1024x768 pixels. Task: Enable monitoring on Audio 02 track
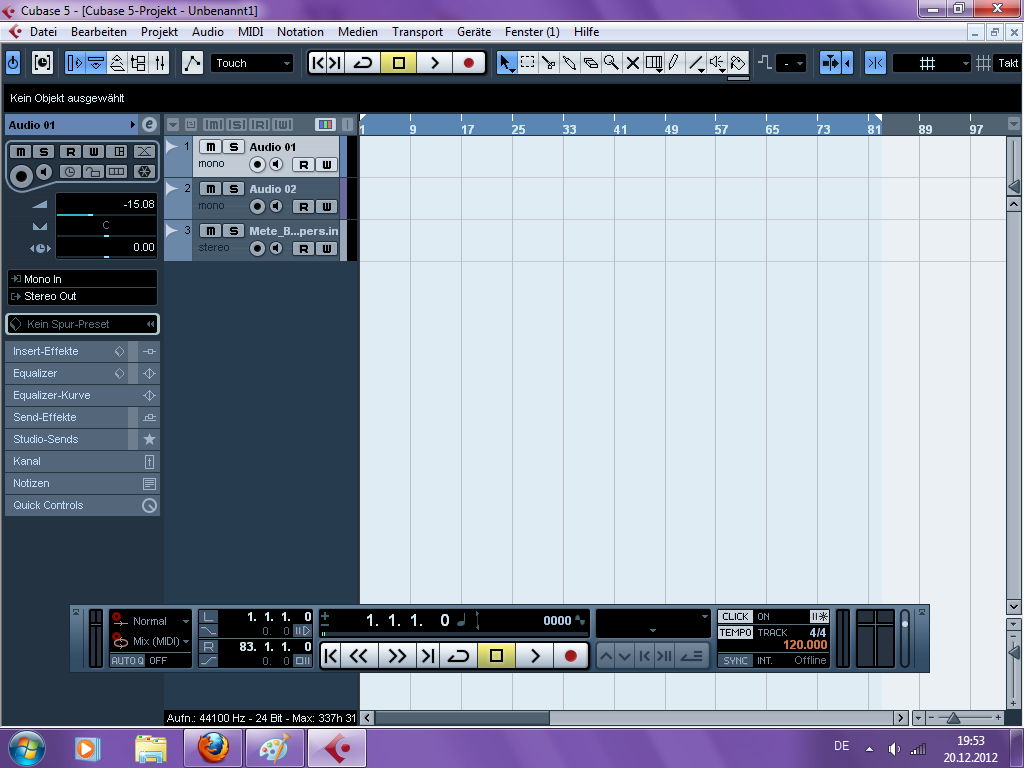(x=276, y=206)
